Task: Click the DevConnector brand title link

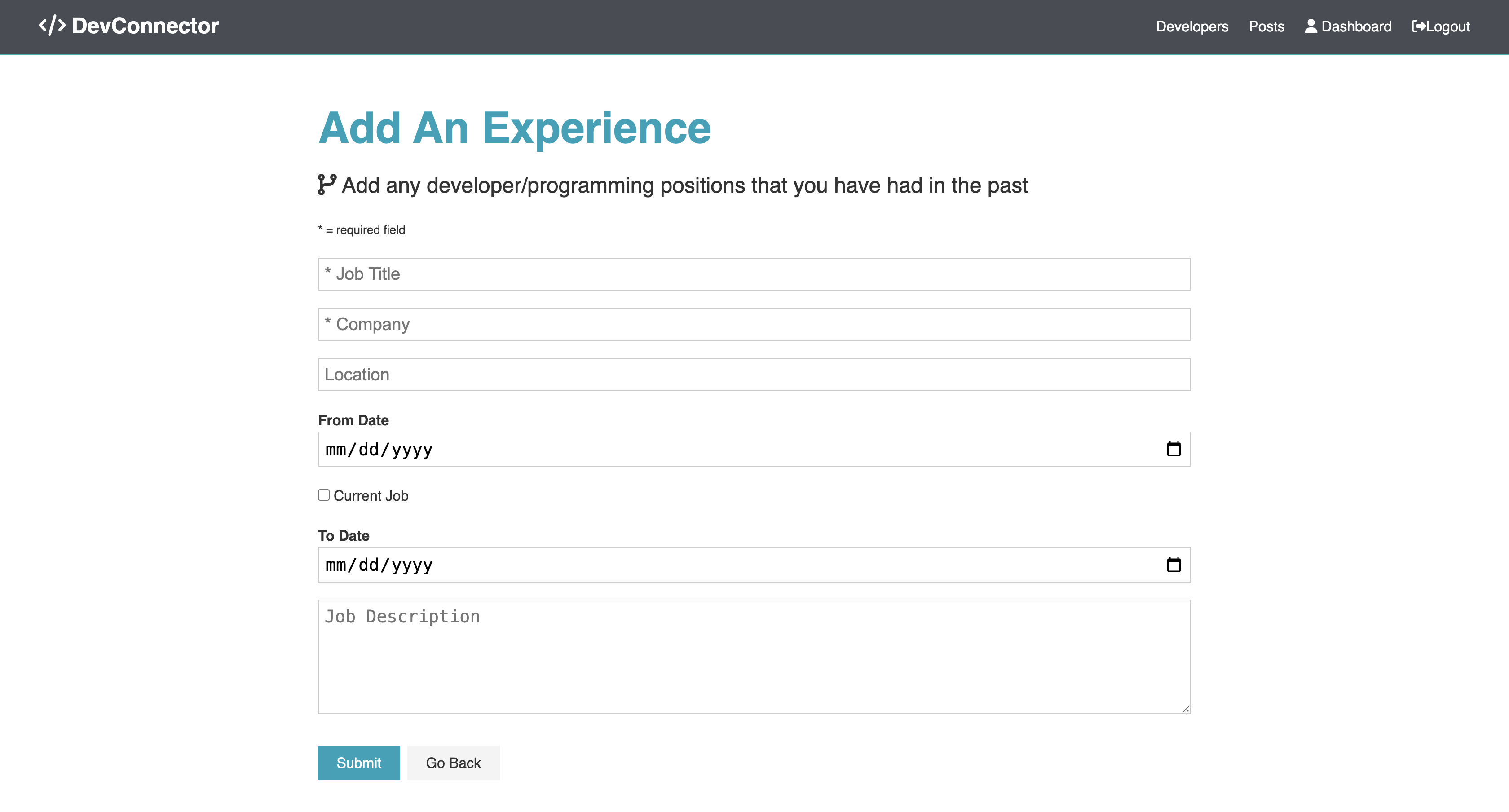Action: tap(145, 26)
